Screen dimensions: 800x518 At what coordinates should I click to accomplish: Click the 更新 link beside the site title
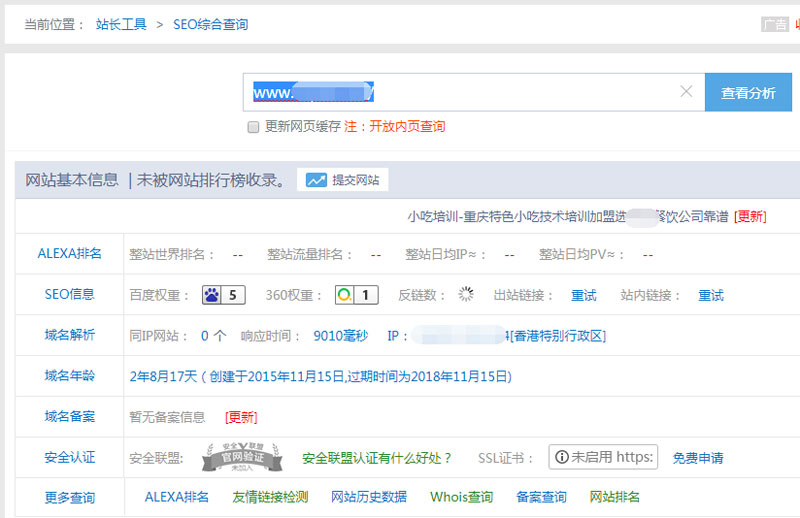[x=750, y=216]
